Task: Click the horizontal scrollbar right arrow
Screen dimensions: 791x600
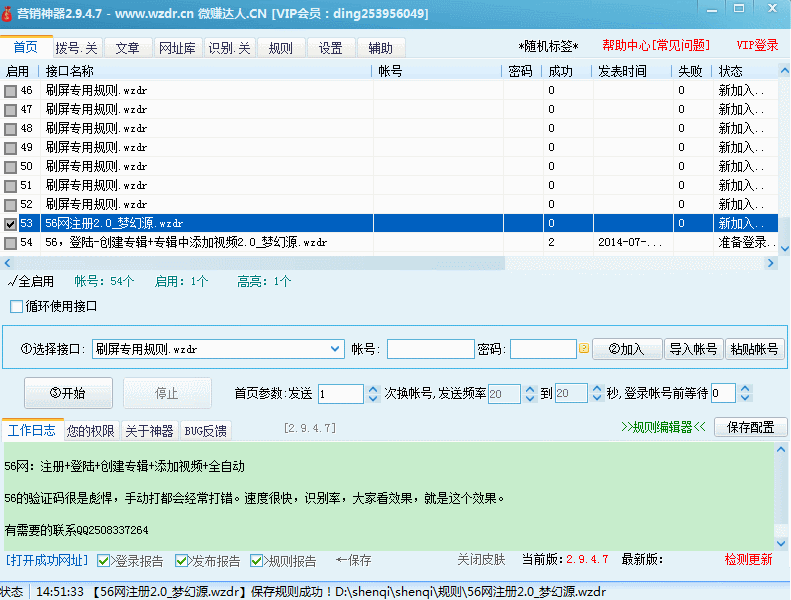Action: click(771, 262)
